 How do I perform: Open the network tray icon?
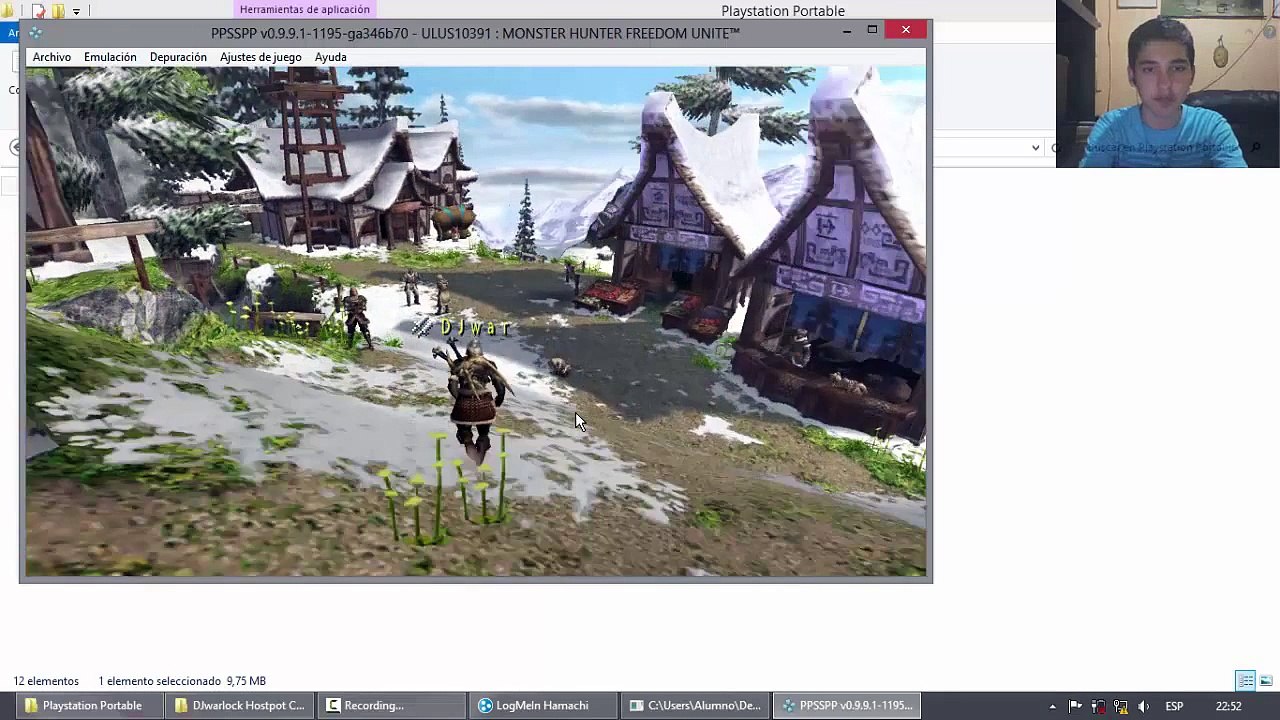click(1121, 707)
